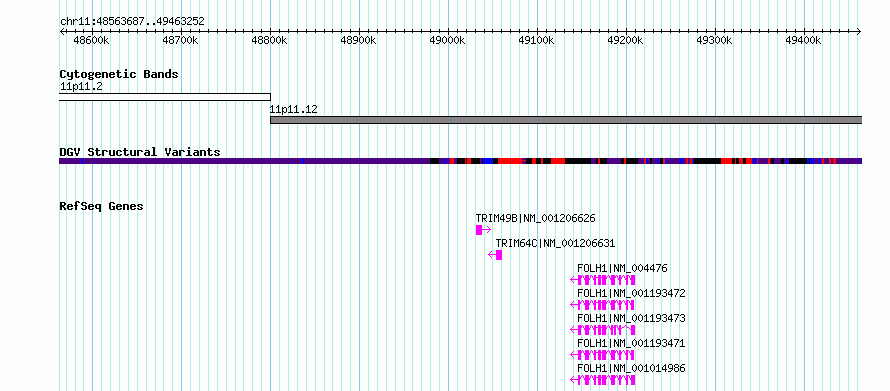Click the 48900k ruler tick label
The height and width of the screenshot is (391, 890).
click(358, 41)
